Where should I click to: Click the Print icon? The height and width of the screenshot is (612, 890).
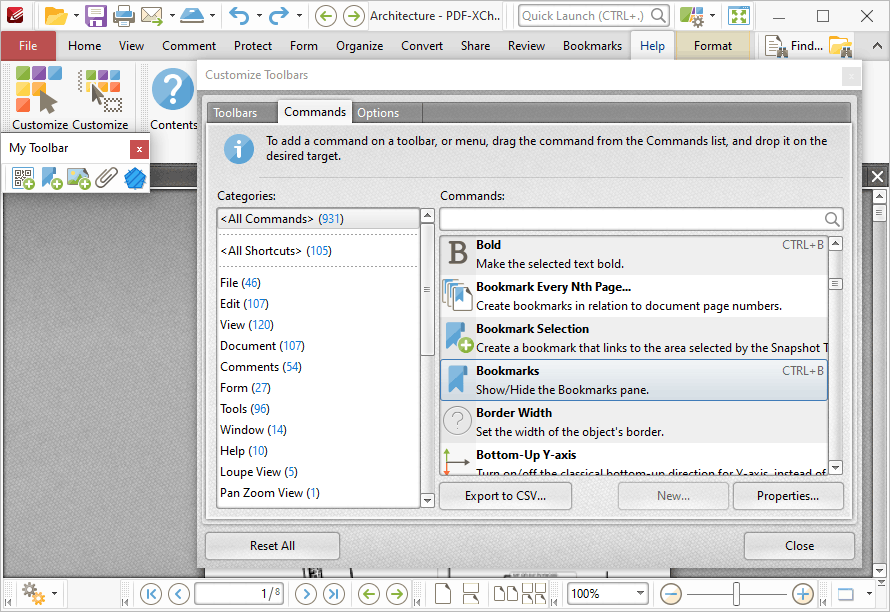[x=124, y=16]
